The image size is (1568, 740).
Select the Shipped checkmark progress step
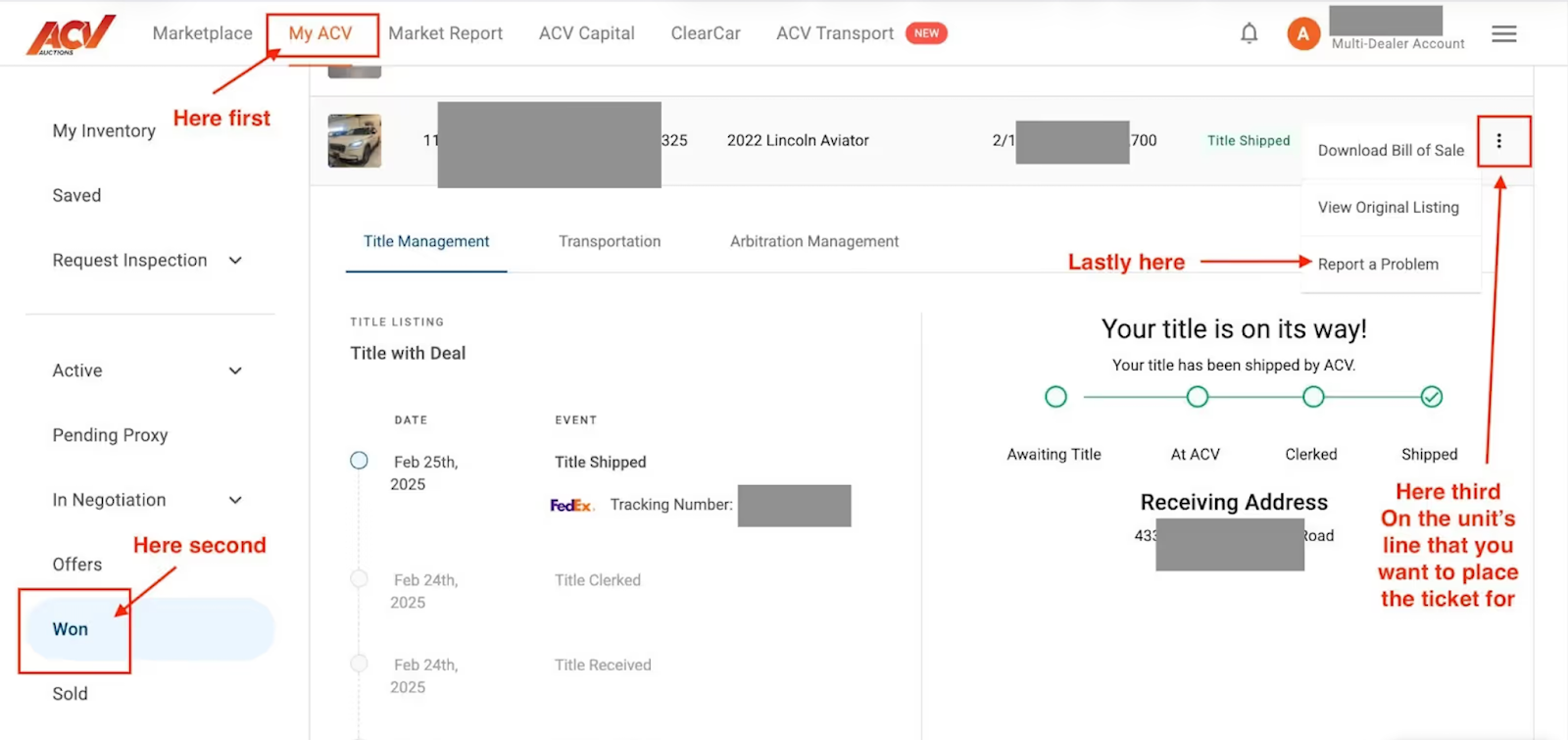1431,397
